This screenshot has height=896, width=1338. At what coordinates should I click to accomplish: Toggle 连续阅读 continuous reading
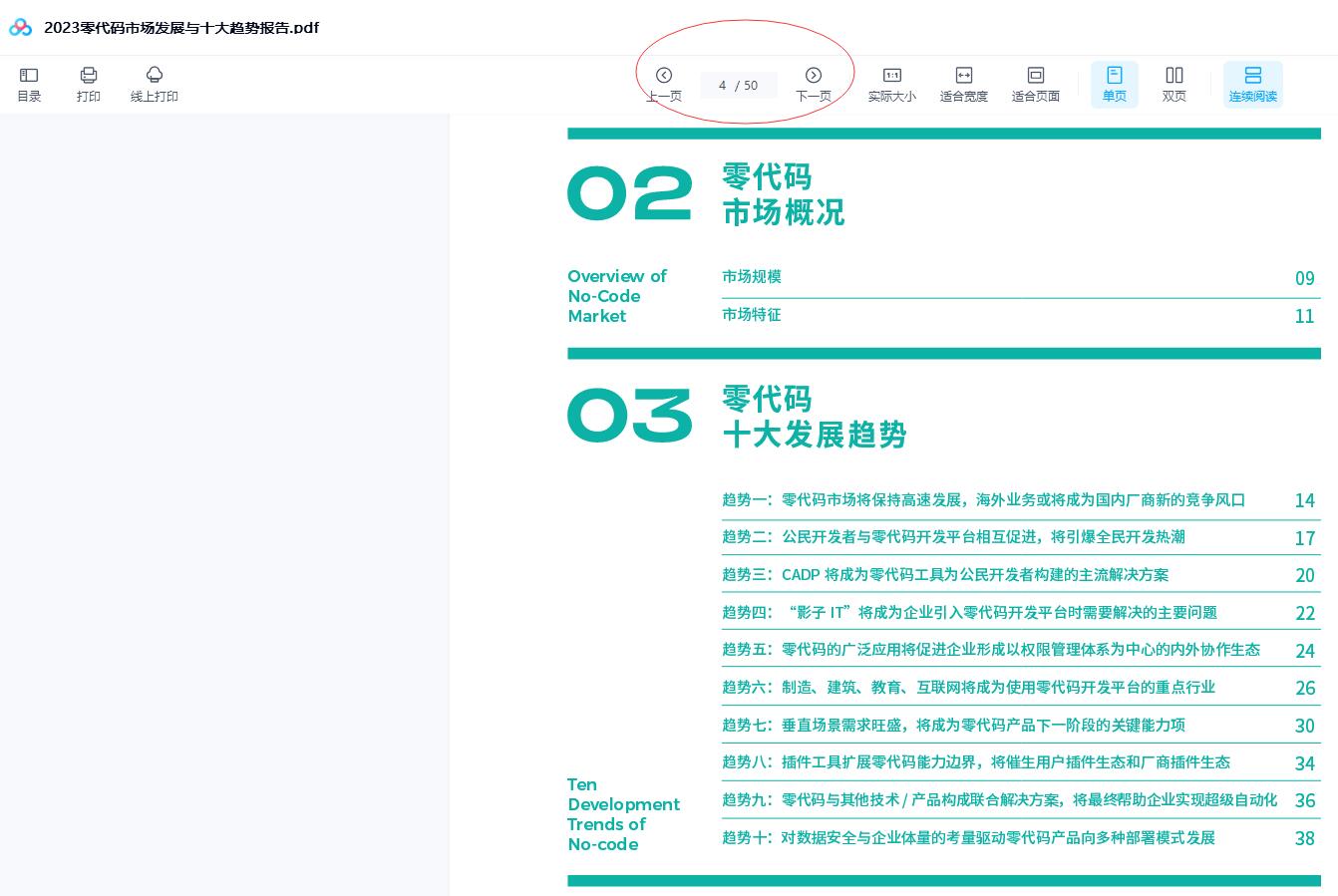tap(1252, 84)
